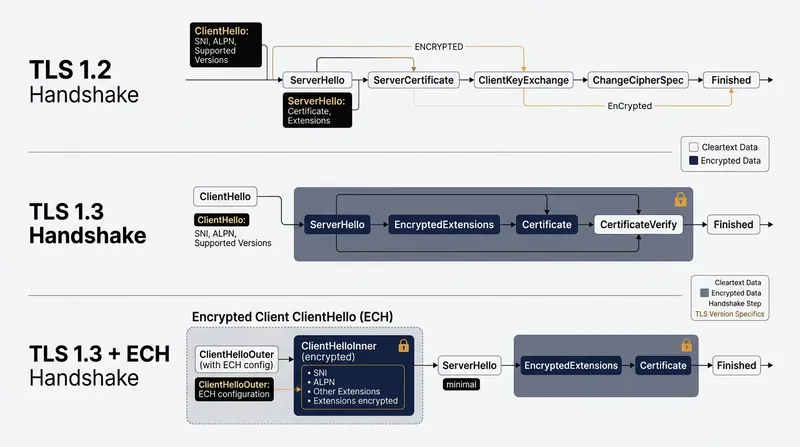Click black ClientHello: label in TLS 1.3 row
The width and height of the screenshot is (800, 447).
pyautogui.click(x=221, y=220)
